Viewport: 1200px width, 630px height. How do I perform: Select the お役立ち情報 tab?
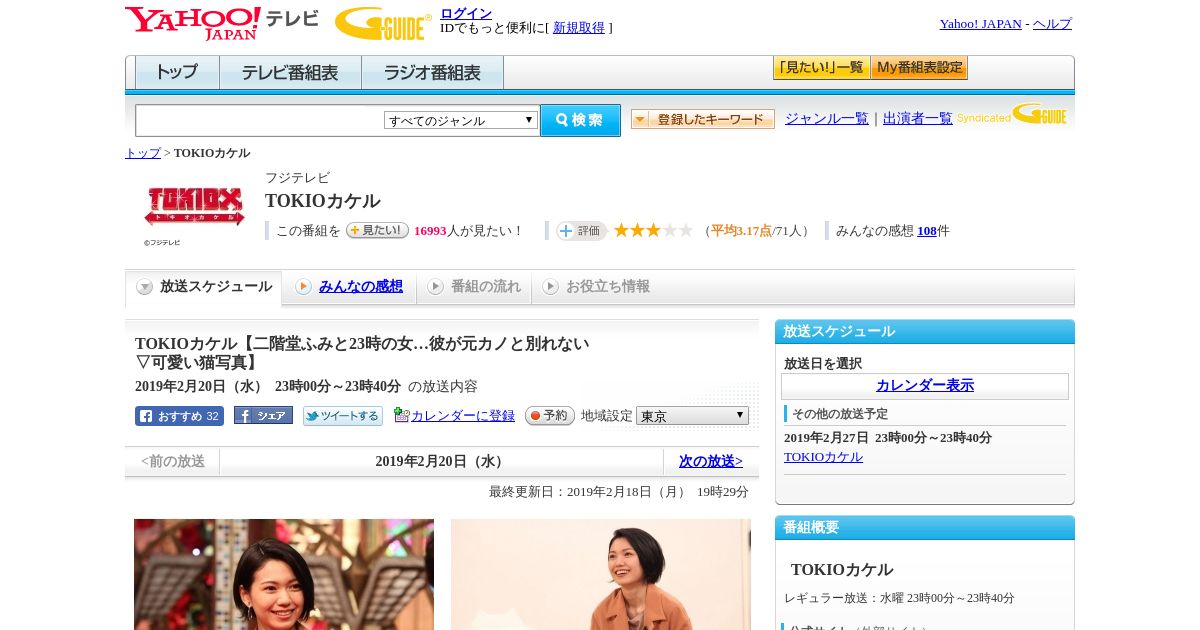(x=596, y=287)
